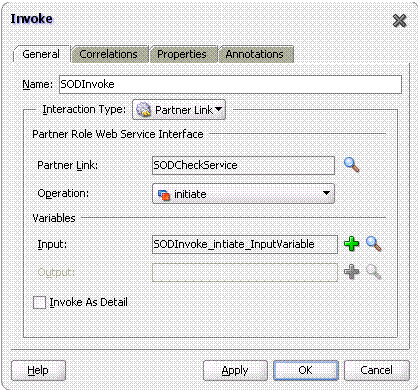Click the Apply button
418x391 pixels.
[235, 370]
